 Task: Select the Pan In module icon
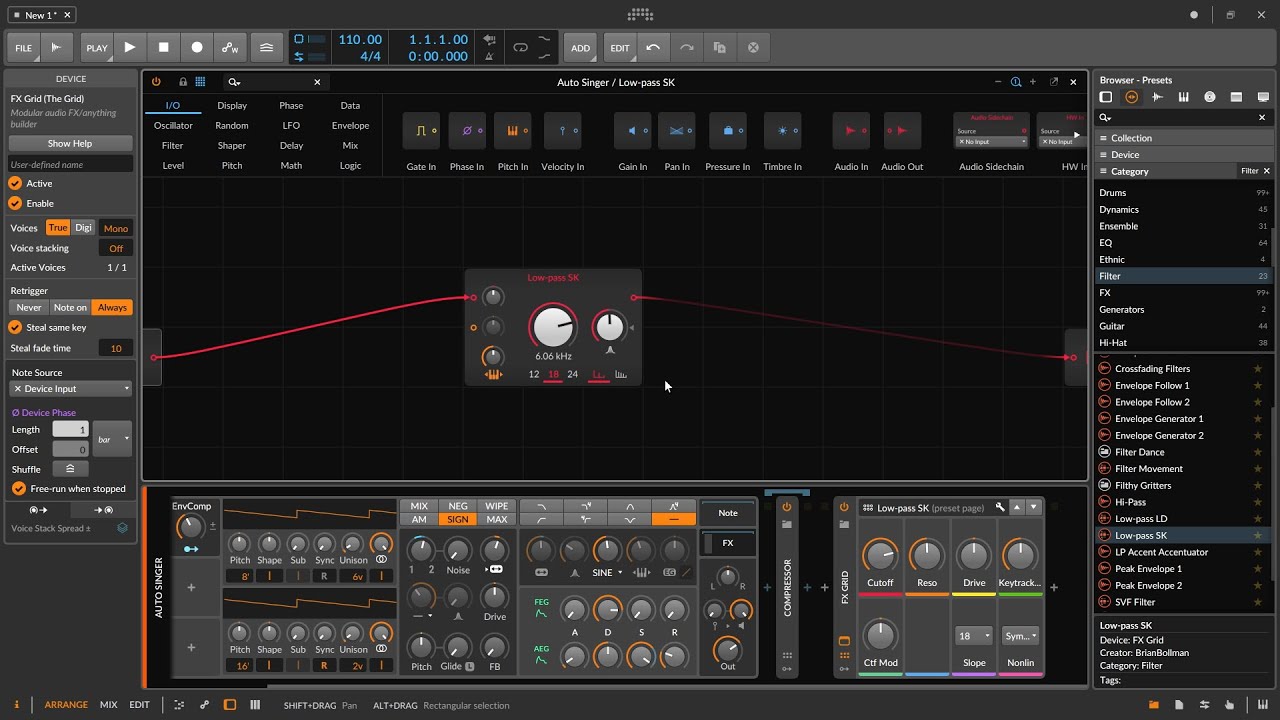pyautogui.click(x=677, y=131)
